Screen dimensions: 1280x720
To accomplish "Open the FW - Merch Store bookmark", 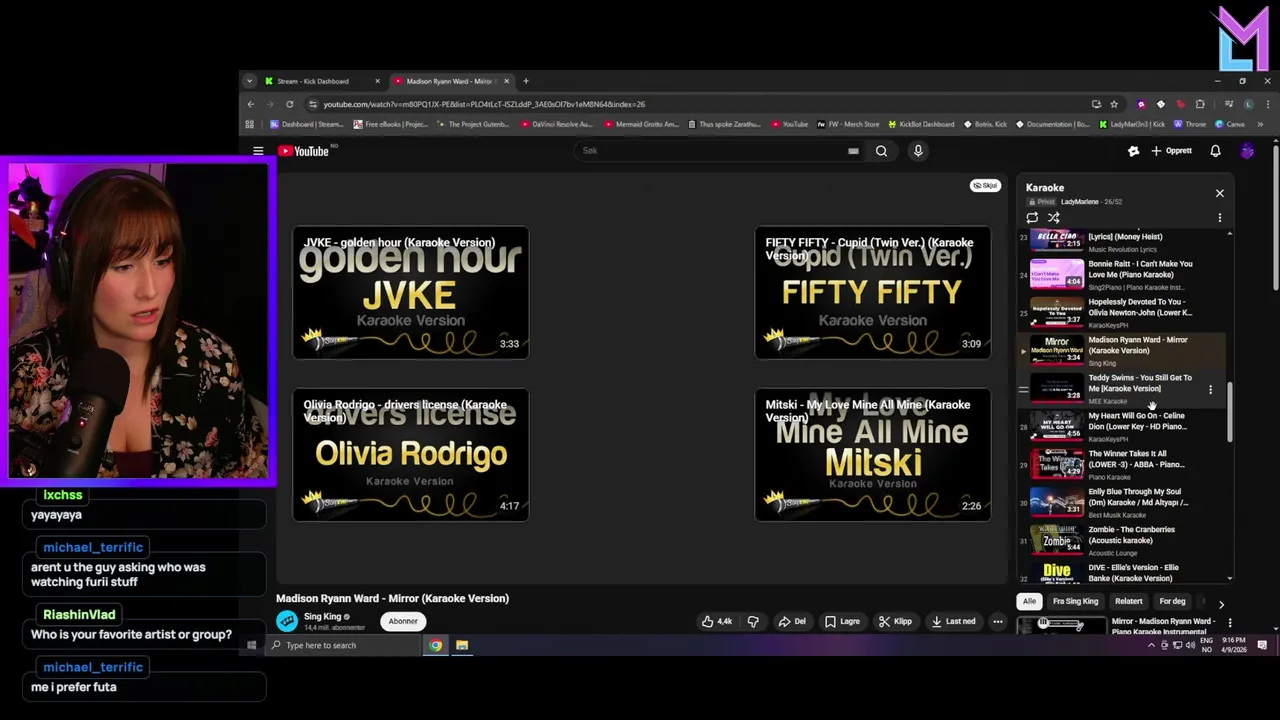I will click(x=848, y=124).
